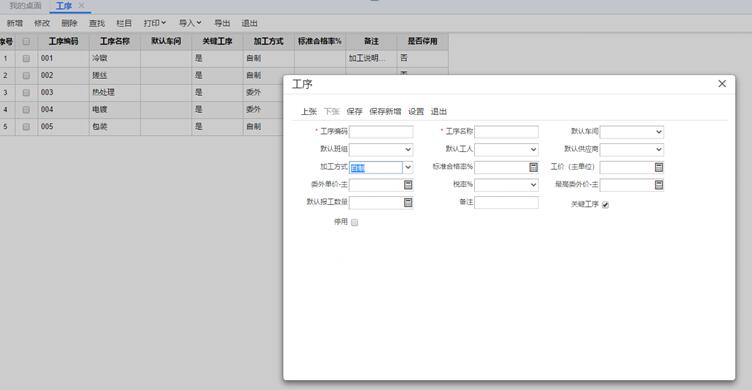The width and height of the screenshot is (752, 390).
Task: Open the 导入 toolbar dropdown
Action: (x=190, y=23)
